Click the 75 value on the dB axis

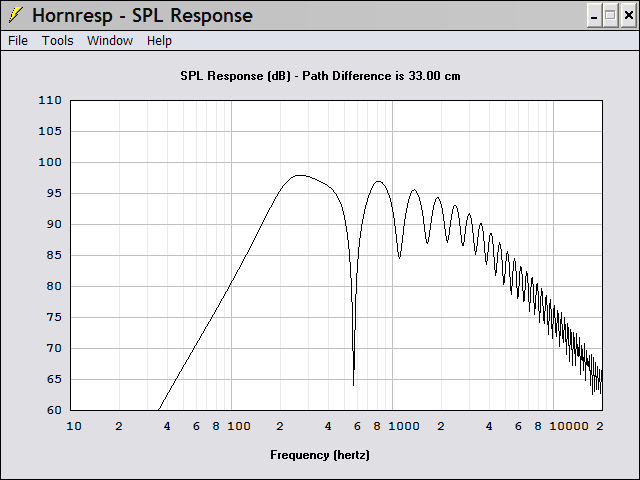point(54,318)
